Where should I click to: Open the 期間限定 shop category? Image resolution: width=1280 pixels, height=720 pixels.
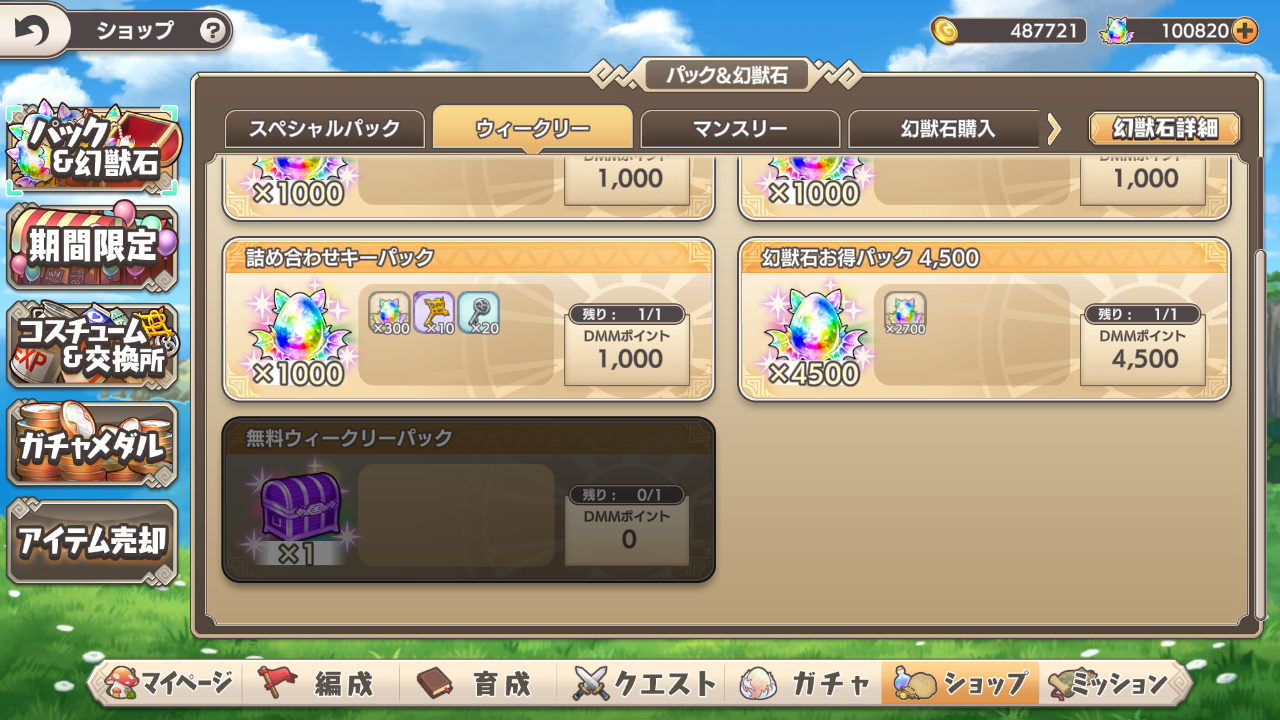[92, 246]
